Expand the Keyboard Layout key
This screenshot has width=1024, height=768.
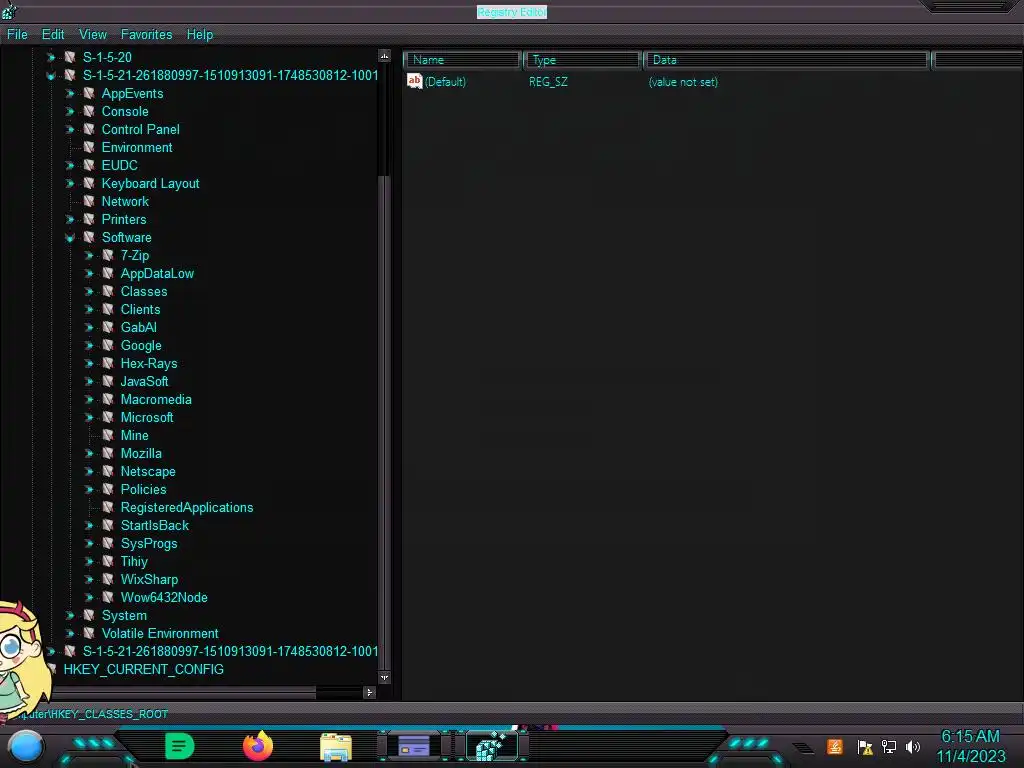point(70,184)
